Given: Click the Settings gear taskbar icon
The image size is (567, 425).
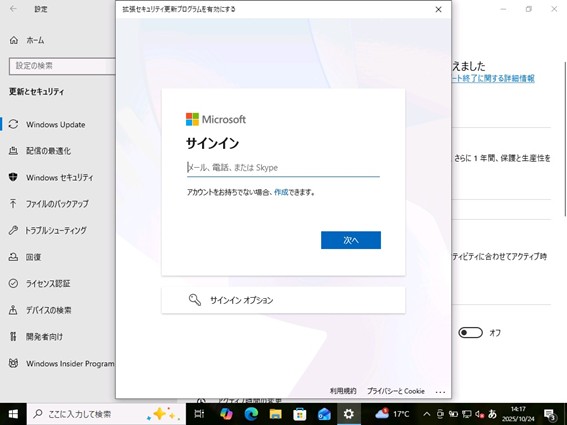Looking at the screenshot, I should pyautogui.click(x=349, y=414).
